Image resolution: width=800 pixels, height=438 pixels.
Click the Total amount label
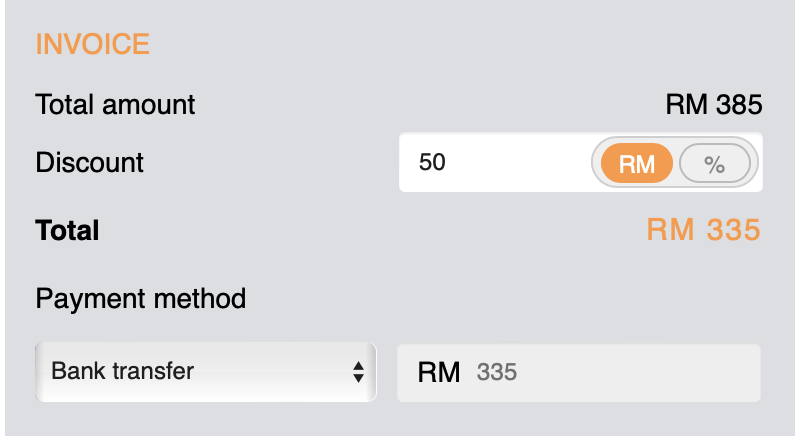(x=115, y=104)
